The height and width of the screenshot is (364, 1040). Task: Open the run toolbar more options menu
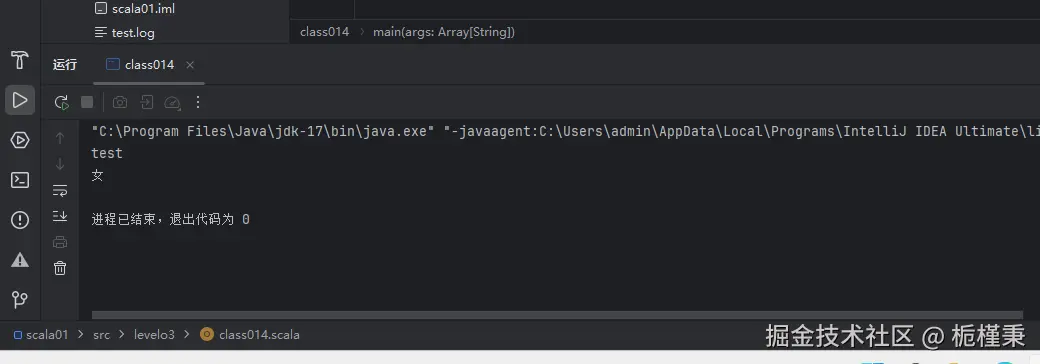click(x=198, y=102)
